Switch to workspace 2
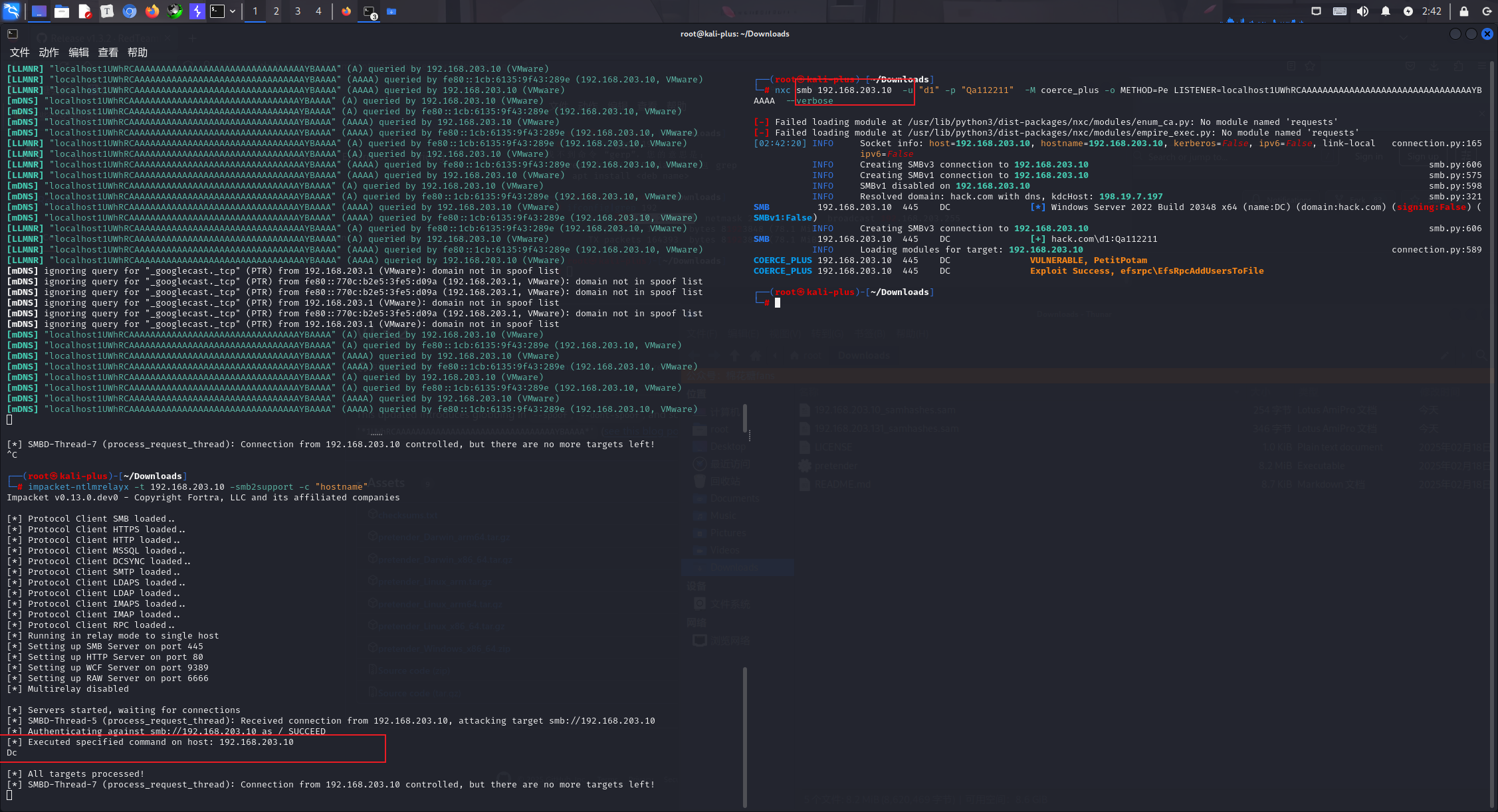Image resolution: width=1498 pixels, height=812 pixels. click(276, 11)
